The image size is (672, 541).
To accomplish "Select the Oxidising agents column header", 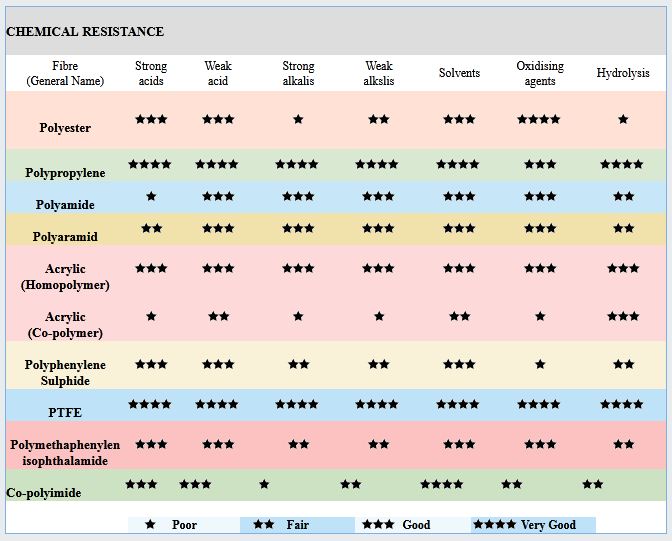I will point(540,74).
